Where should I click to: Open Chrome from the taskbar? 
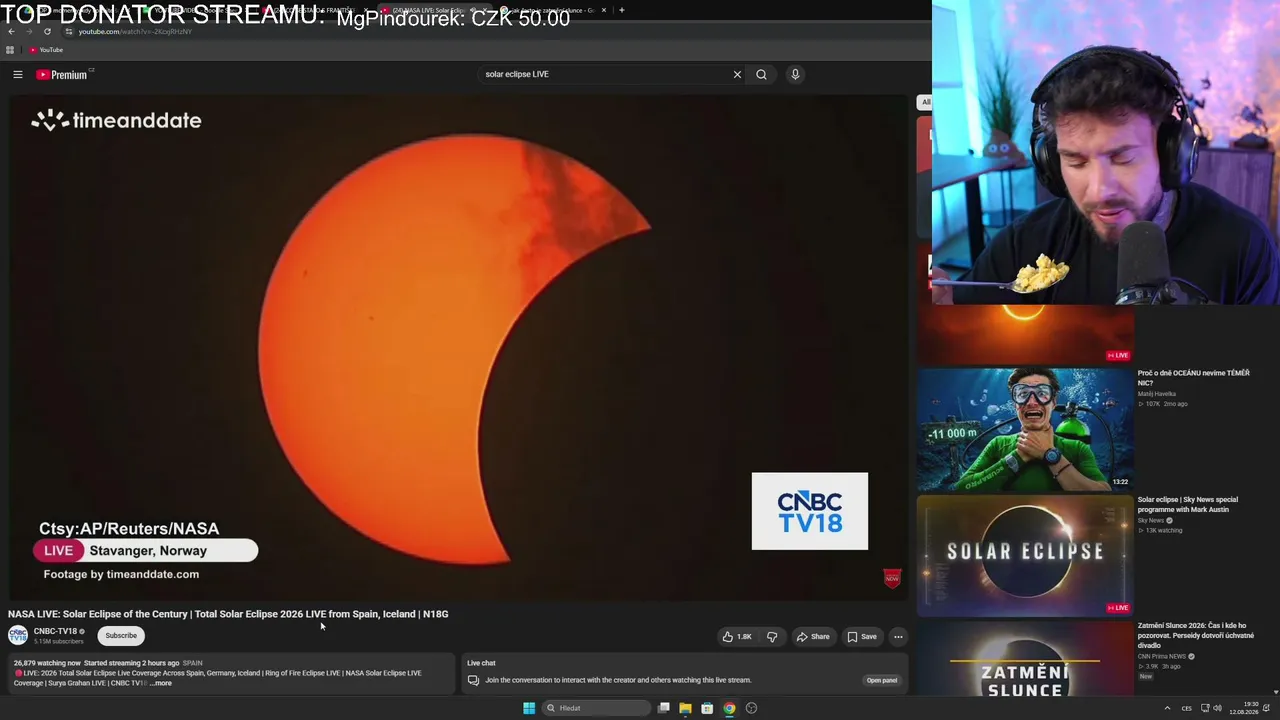729,708
